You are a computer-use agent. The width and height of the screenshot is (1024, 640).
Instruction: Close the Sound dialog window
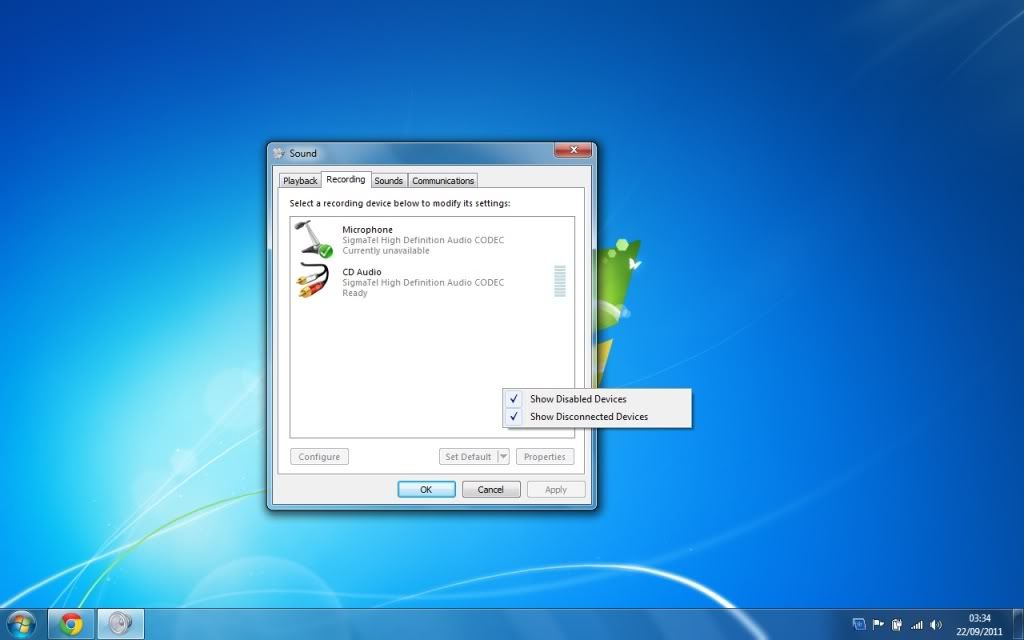tap(573, 150)
